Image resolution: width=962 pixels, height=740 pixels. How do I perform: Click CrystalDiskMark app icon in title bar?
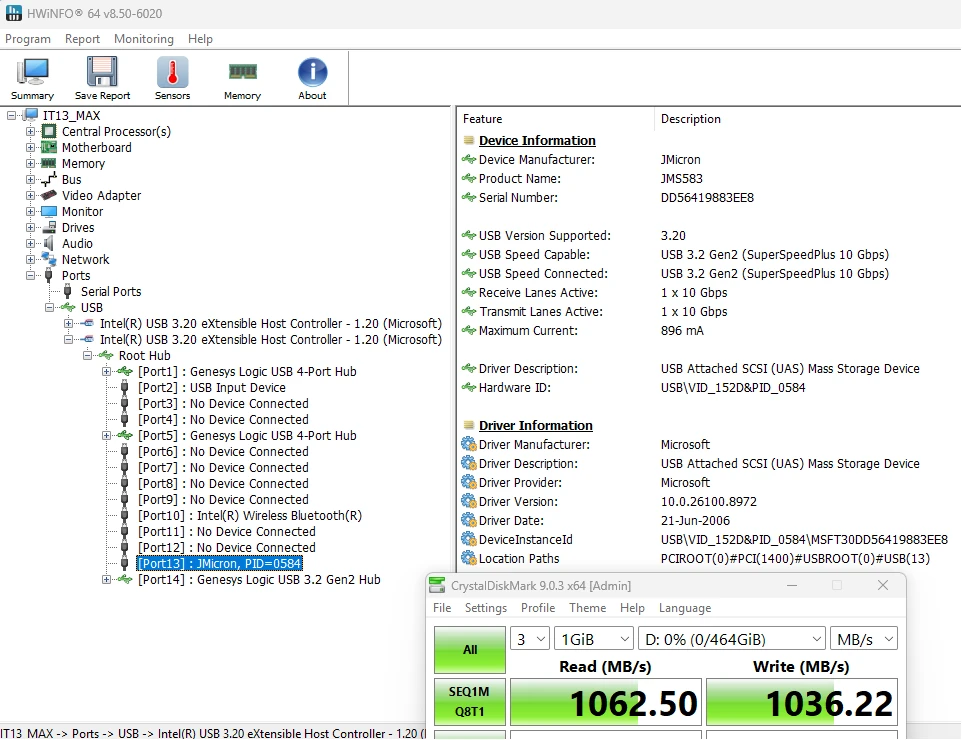point(437,585)
